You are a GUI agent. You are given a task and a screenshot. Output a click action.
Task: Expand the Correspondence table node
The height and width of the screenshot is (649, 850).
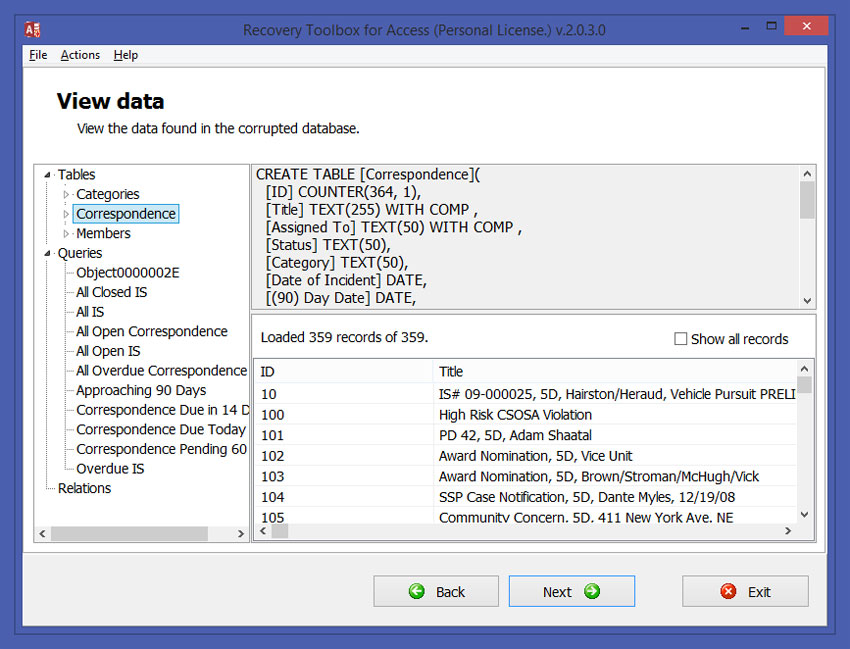(67, 214)
